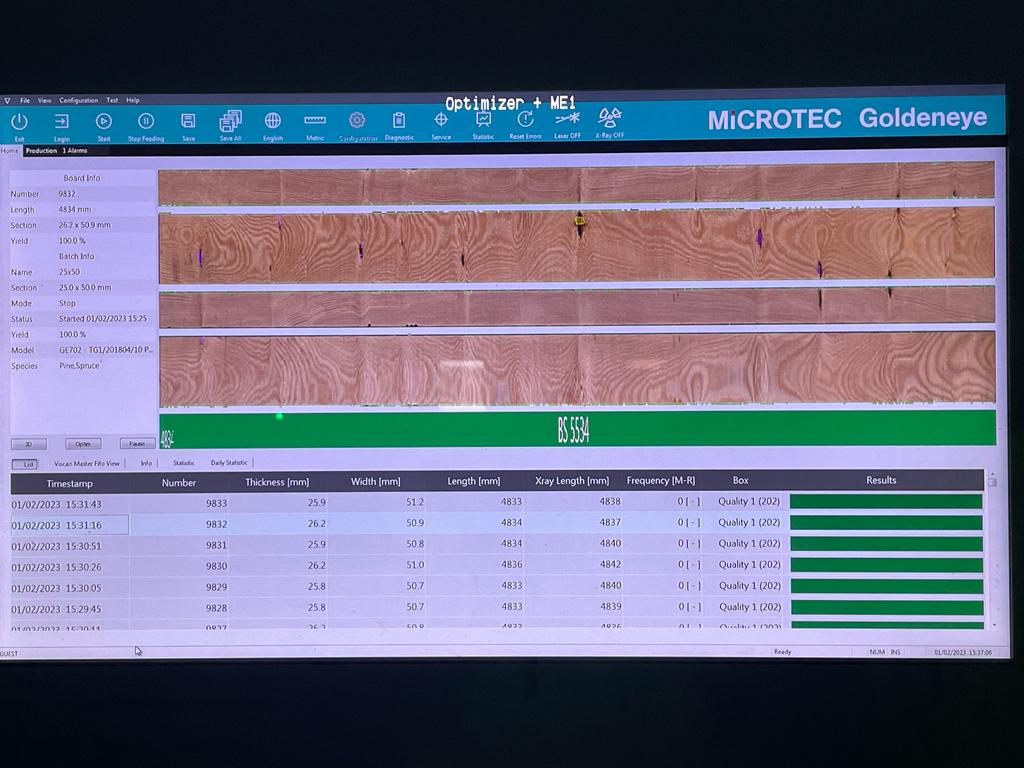The width and height of the screenshot is (1024, 768).
Task: Open the Help menu
Action: [133, 101]
